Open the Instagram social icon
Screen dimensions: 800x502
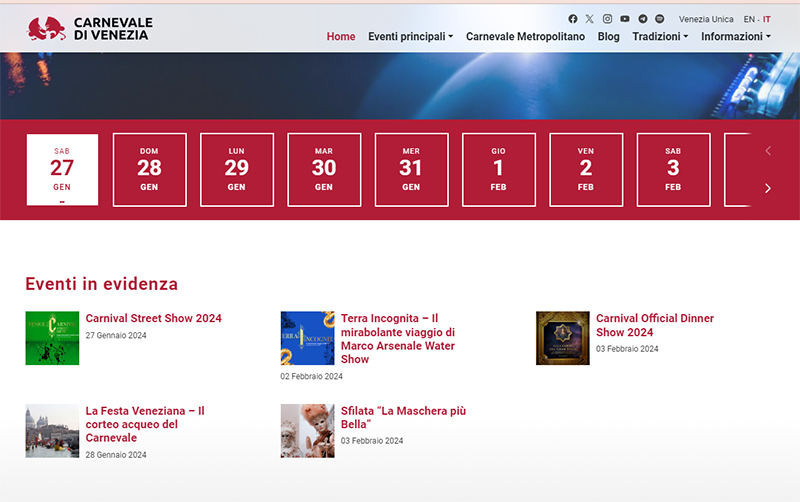coord(607,19)
